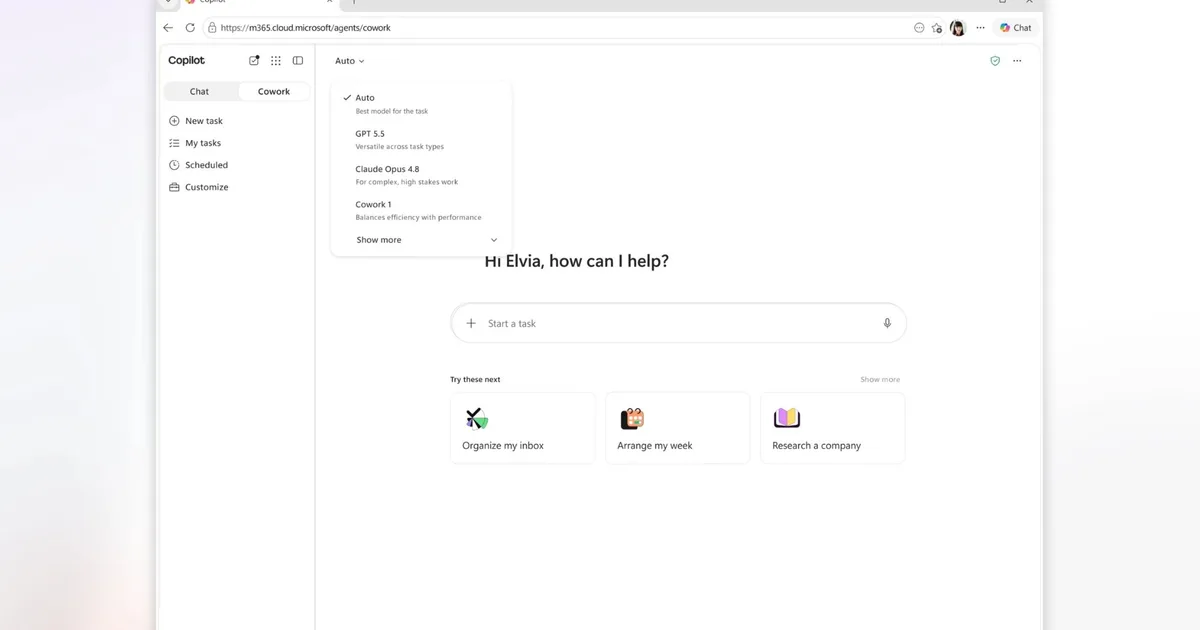
Task: Pick the Research a company card
Action: click(832, 428)
